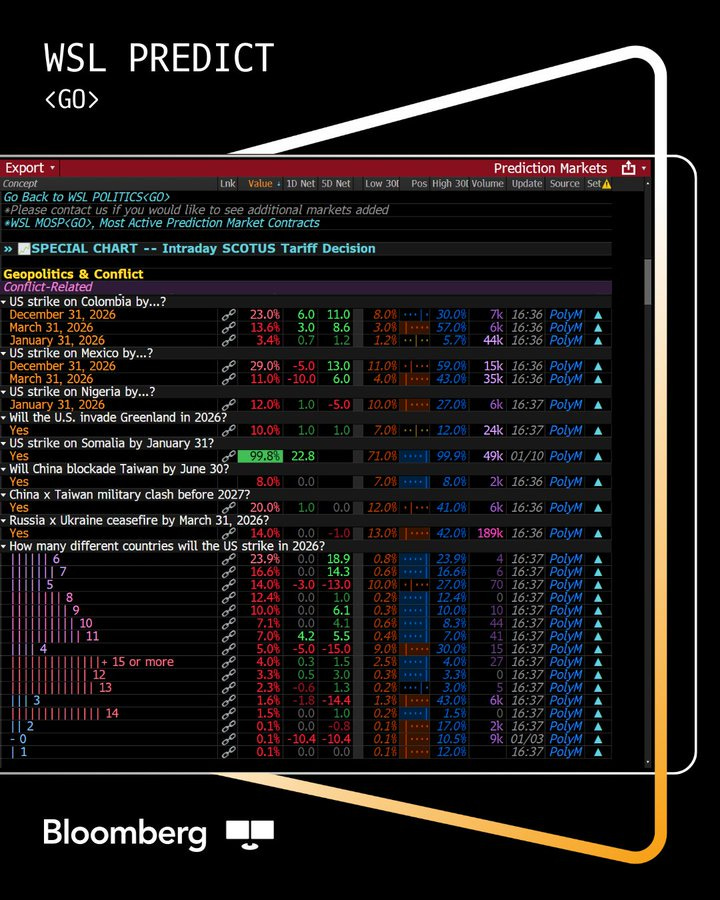Collapse the US strike on Nigeria group
720x900 pixels.
coord(4,392)
